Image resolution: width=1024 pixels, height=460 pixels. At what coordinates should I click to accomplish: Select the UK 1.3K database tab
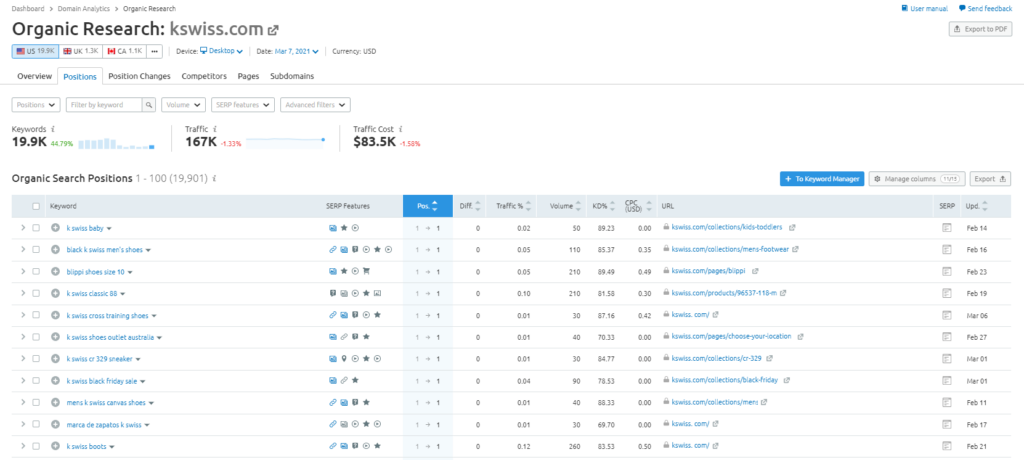(80, 51)
